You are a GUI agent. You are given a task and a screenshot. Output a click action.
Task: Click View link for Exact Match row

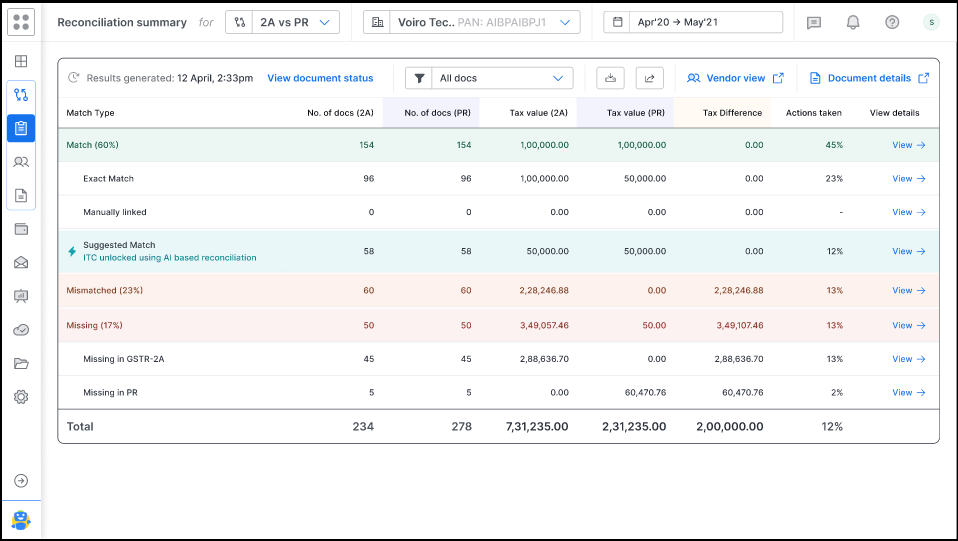909,178
